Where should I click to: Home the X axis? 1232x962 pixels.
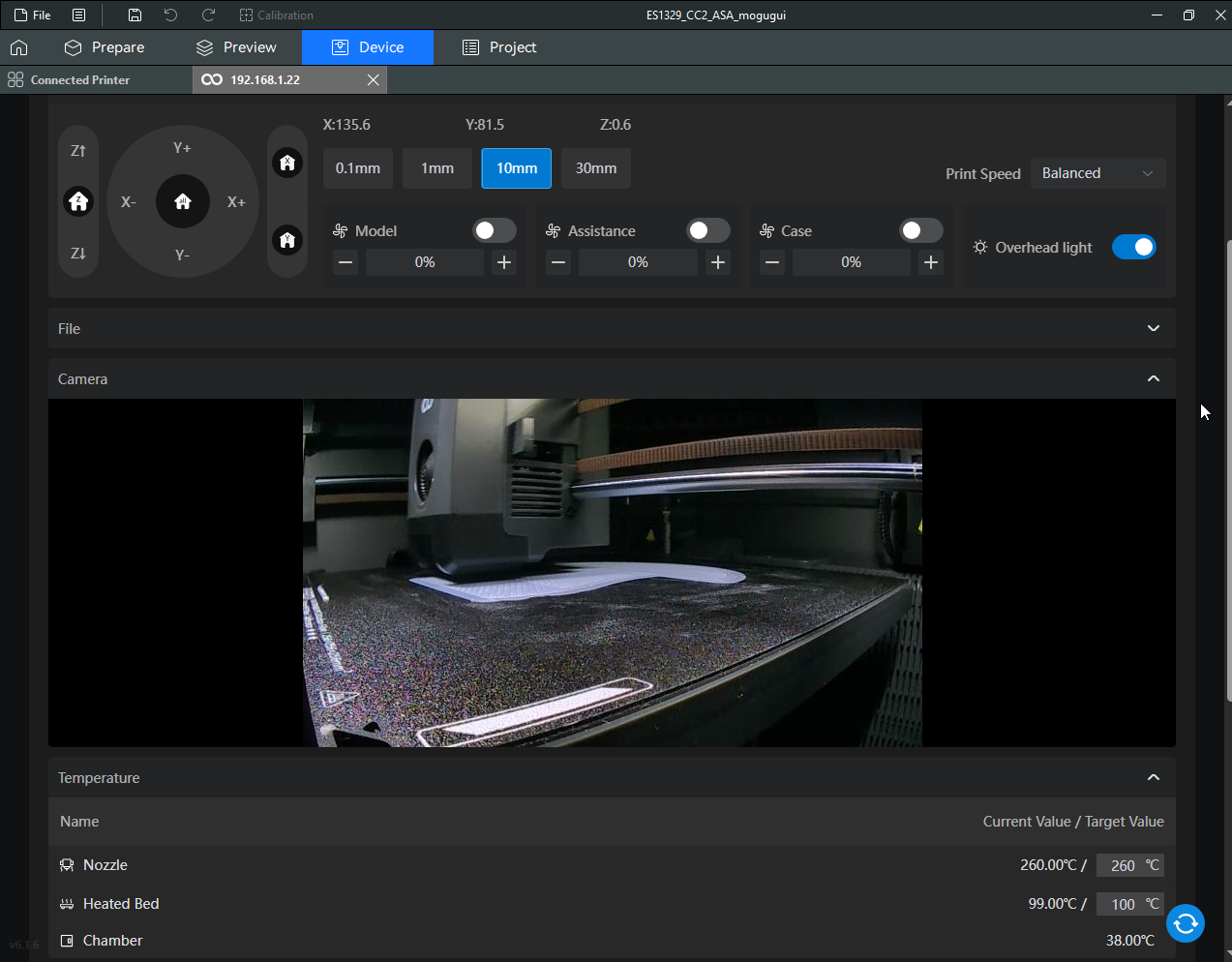[x=287, y=163]
